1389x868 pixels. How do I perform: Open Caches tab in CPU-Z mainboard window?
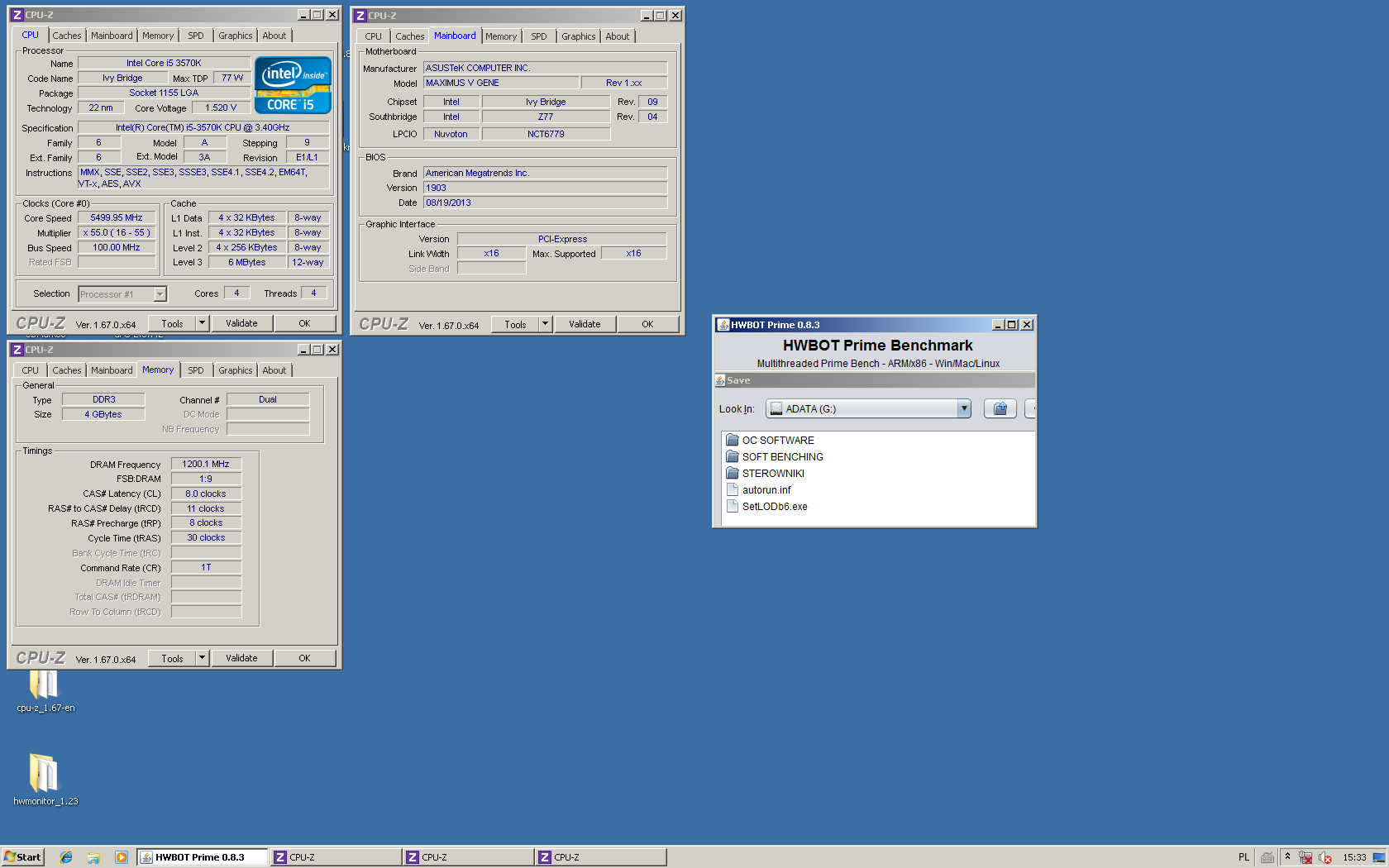(410, 36)
